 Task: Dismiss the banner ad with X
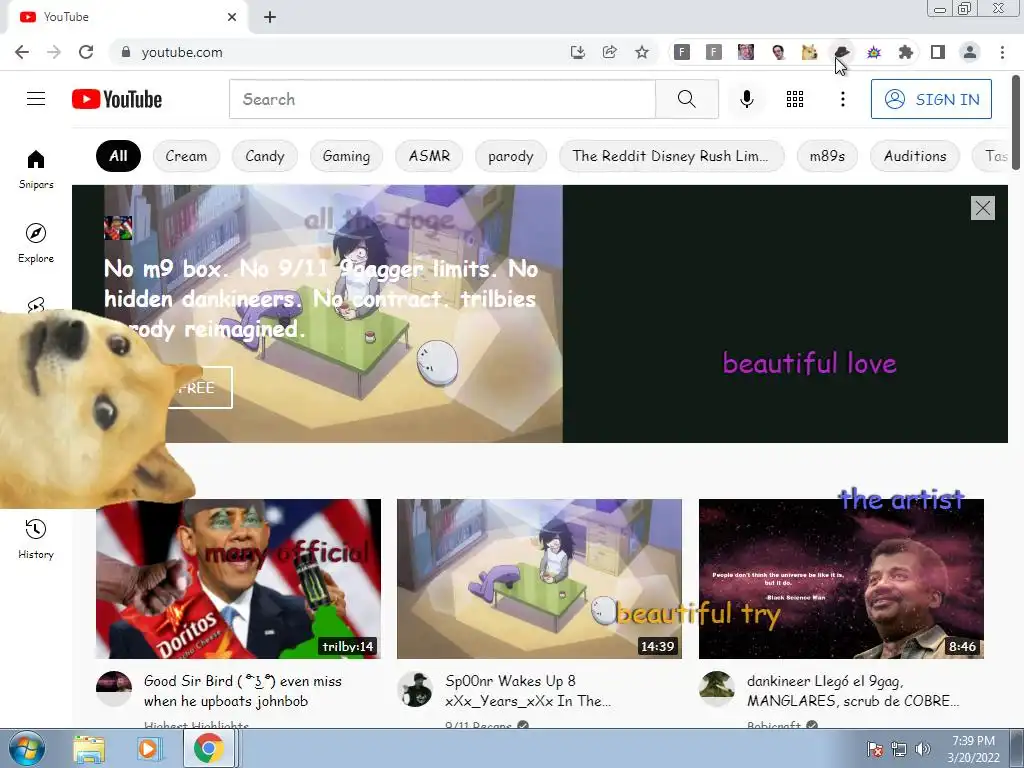[x=982, y=208]
